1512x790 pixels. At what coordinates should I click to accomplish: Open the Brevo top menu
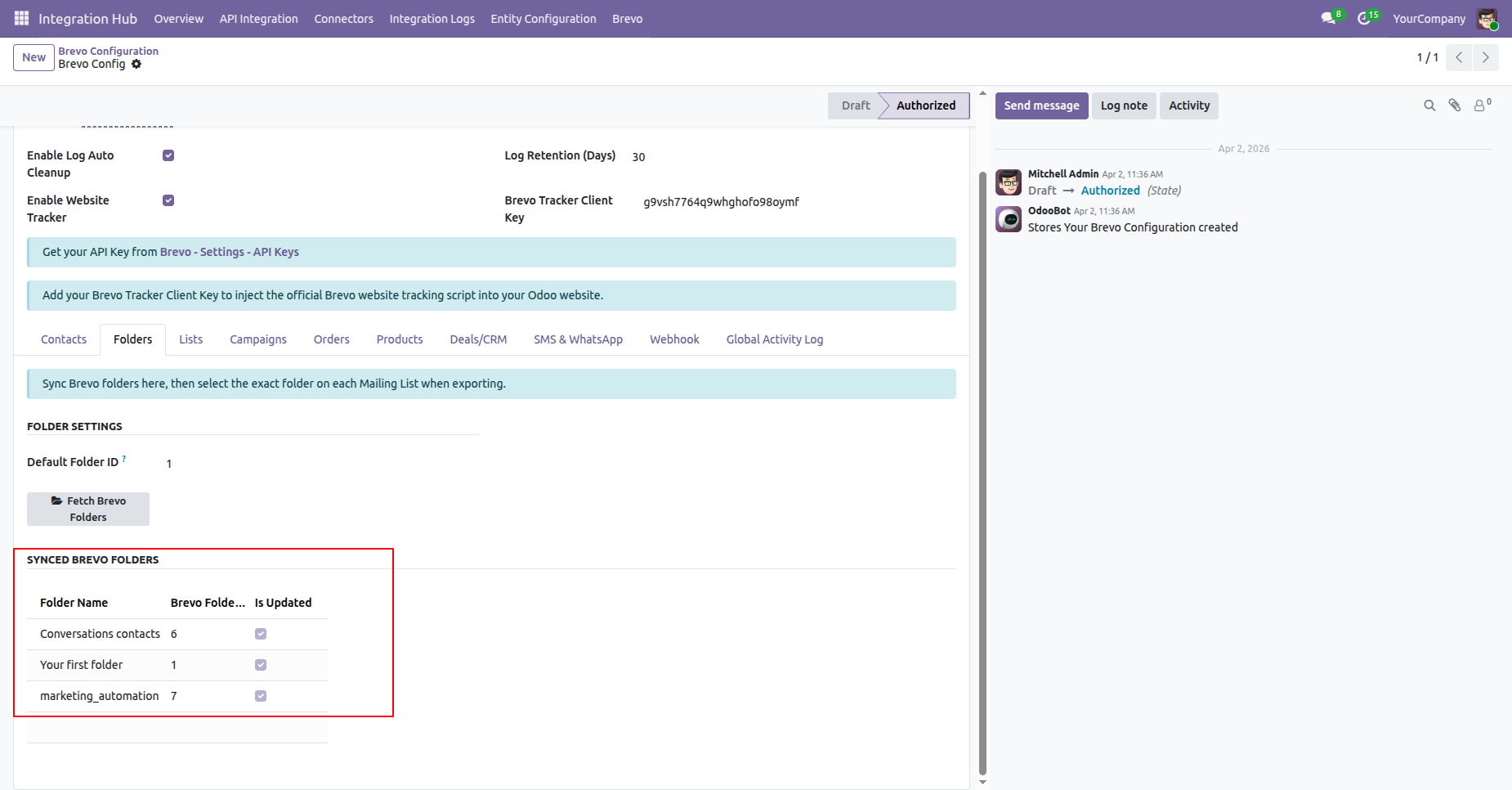627,19
